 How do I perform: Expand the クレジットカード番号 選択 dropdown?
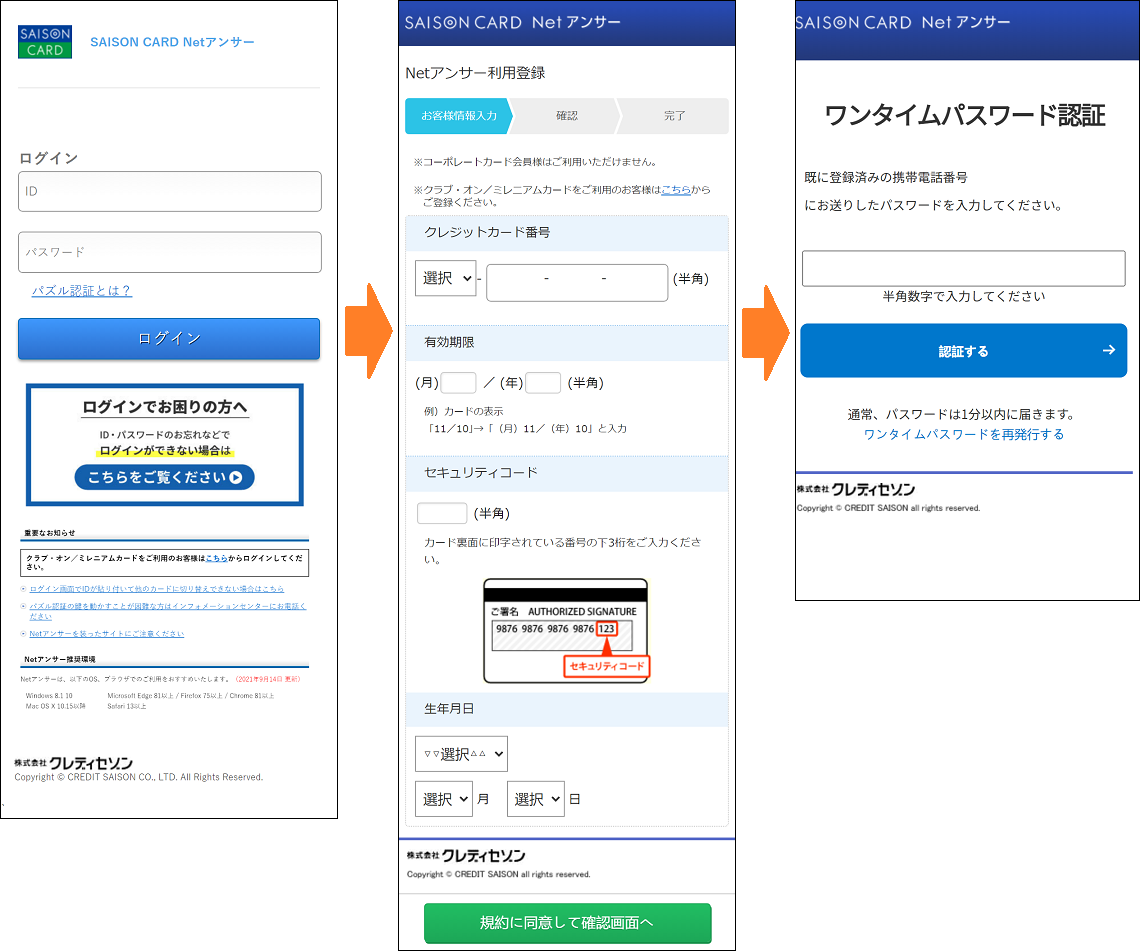pyautogui.click(x=446, y=279)
